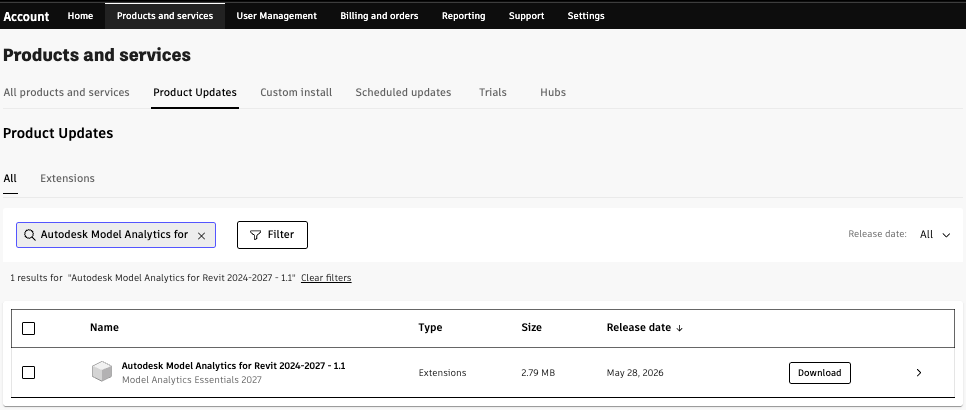Switch to All products and services tab
The height and width of the screenshot is (410, 966).
point(67,92)
